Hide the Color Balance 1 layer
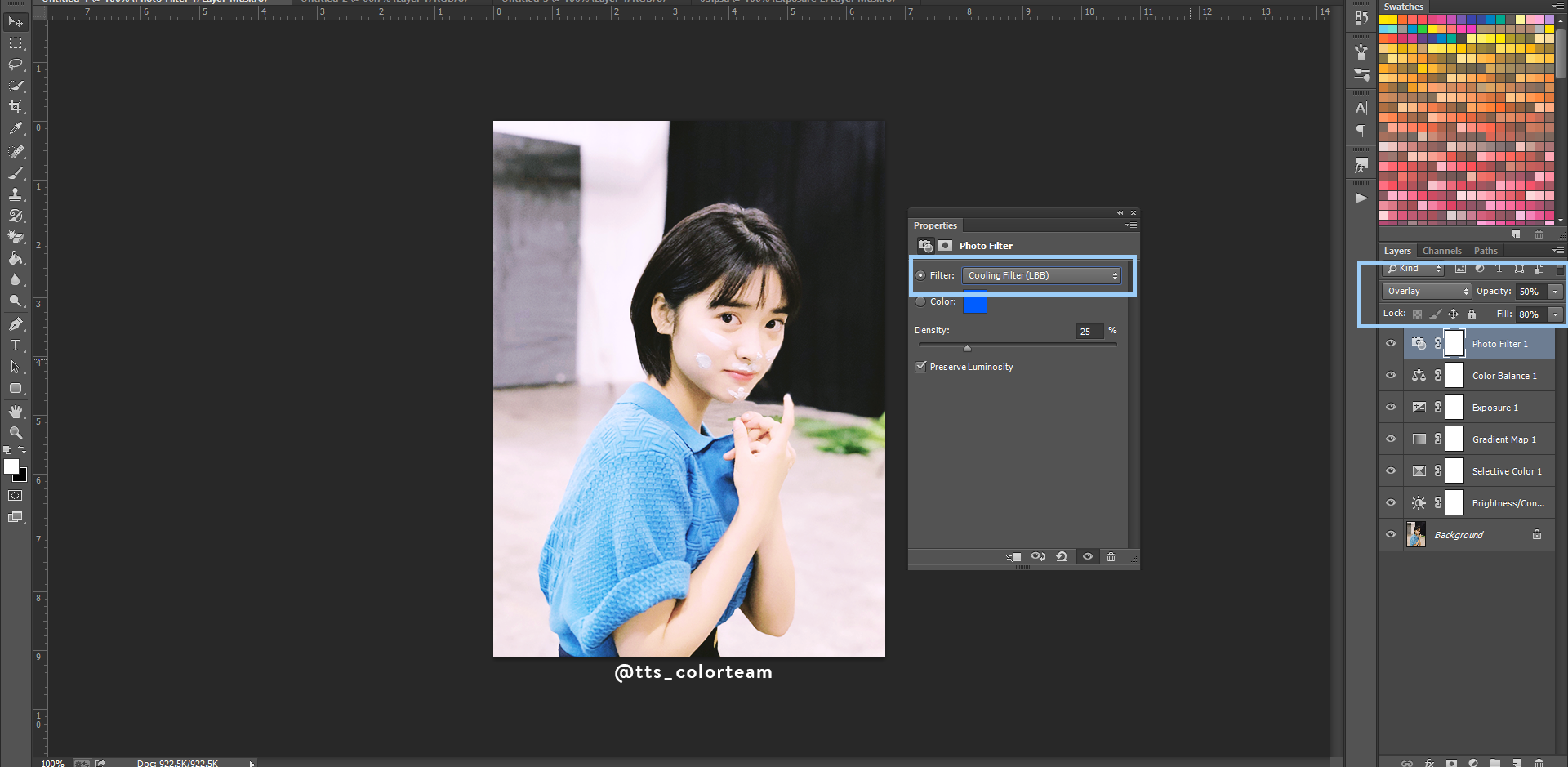 (1391, 376)
